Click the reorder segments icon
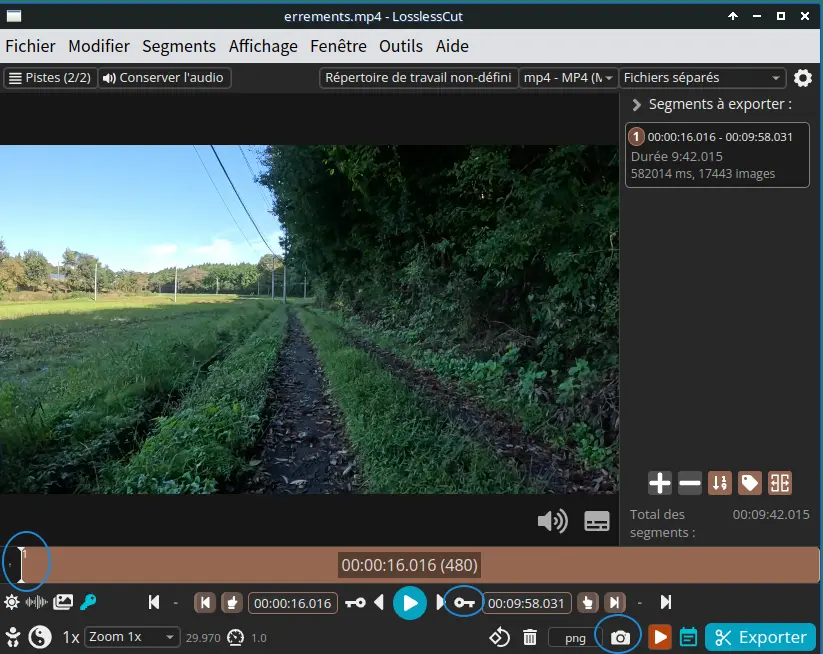Screen dimensions: 823x654 pos(719,484)
